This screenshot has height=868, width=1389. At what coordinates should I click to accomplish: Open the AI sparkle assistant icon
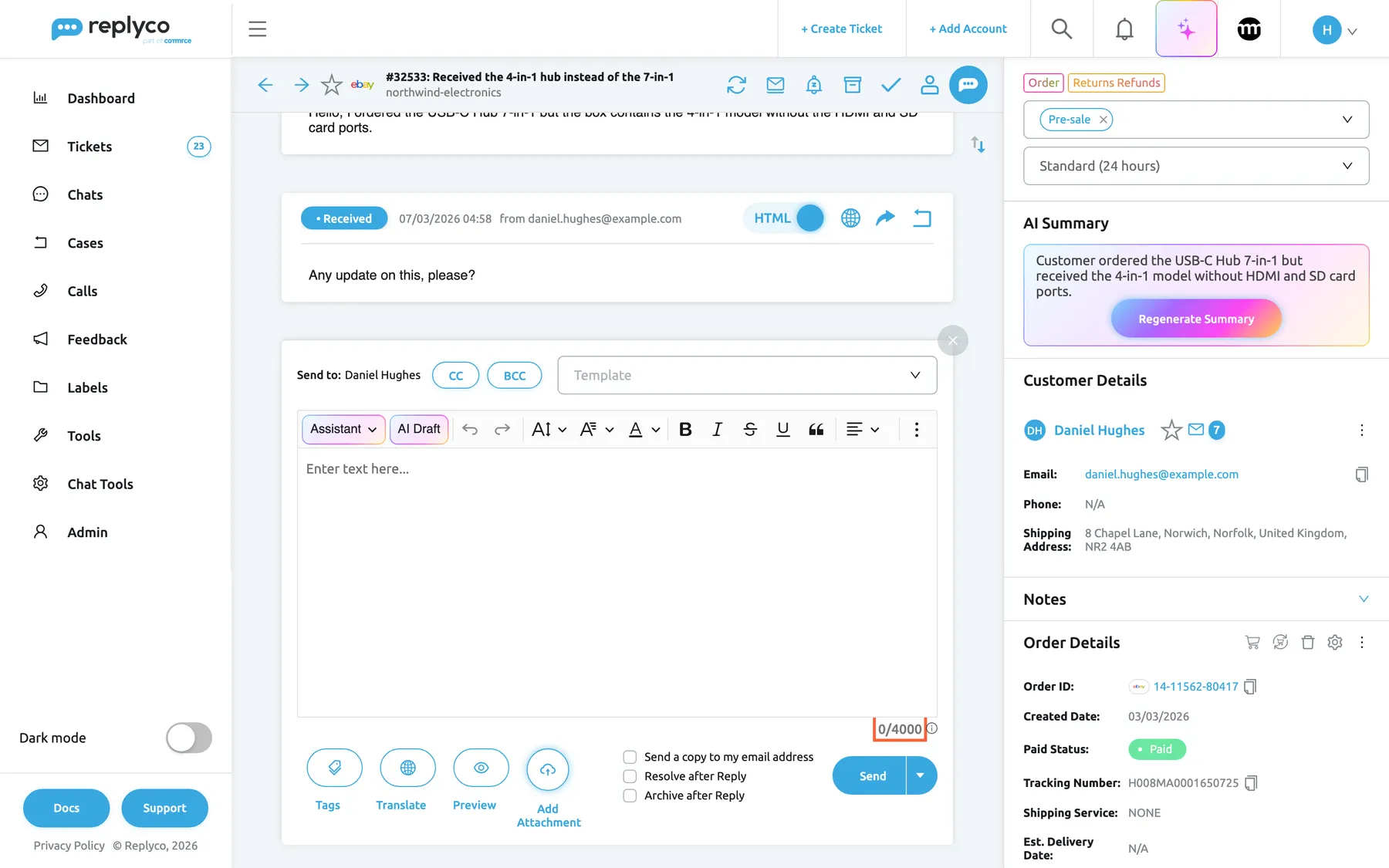click(1186, 29)
